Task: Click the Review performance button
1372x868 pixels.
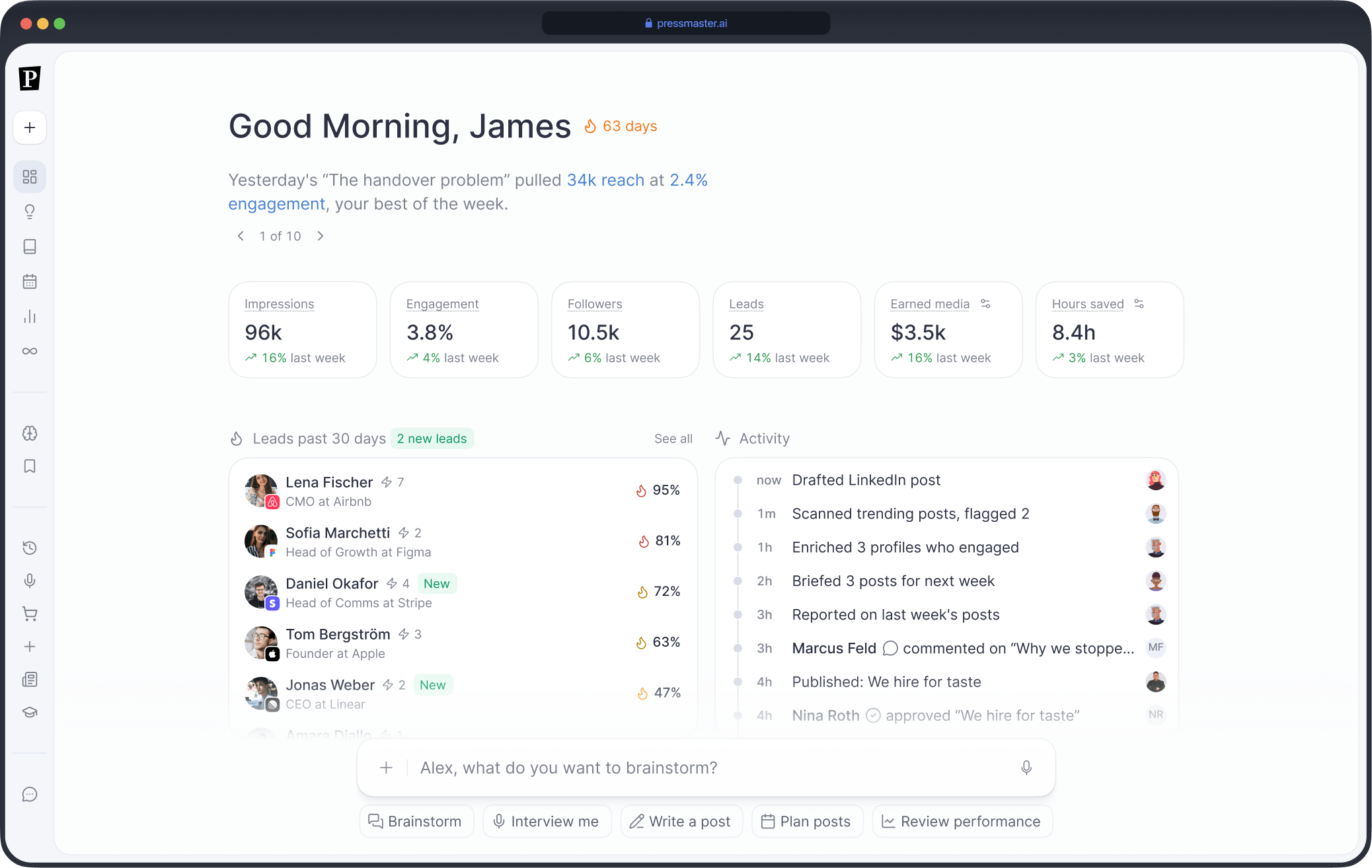Action: [x=962, y=821]
